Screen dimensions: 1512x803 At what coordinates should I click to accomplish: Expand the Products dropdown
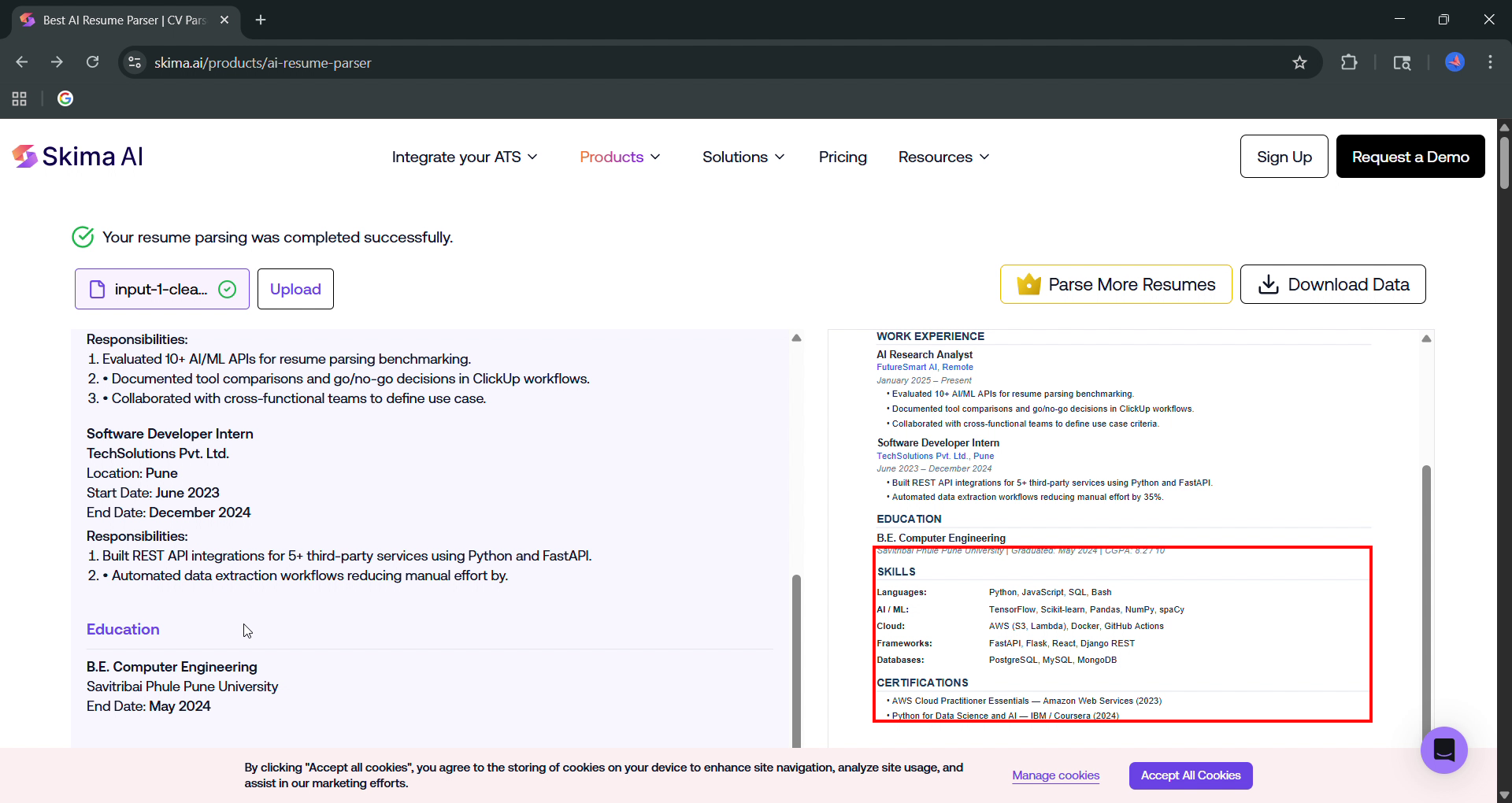620,157
